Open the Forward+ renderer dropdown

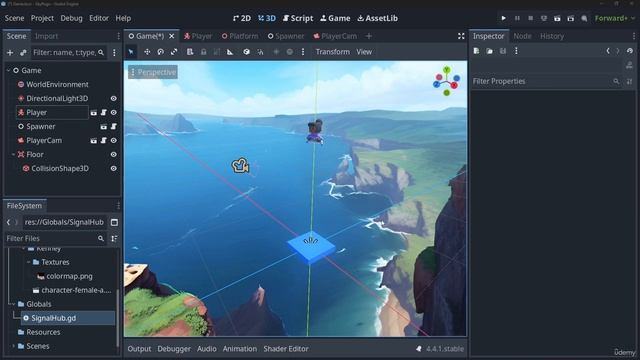pos(615,18)
